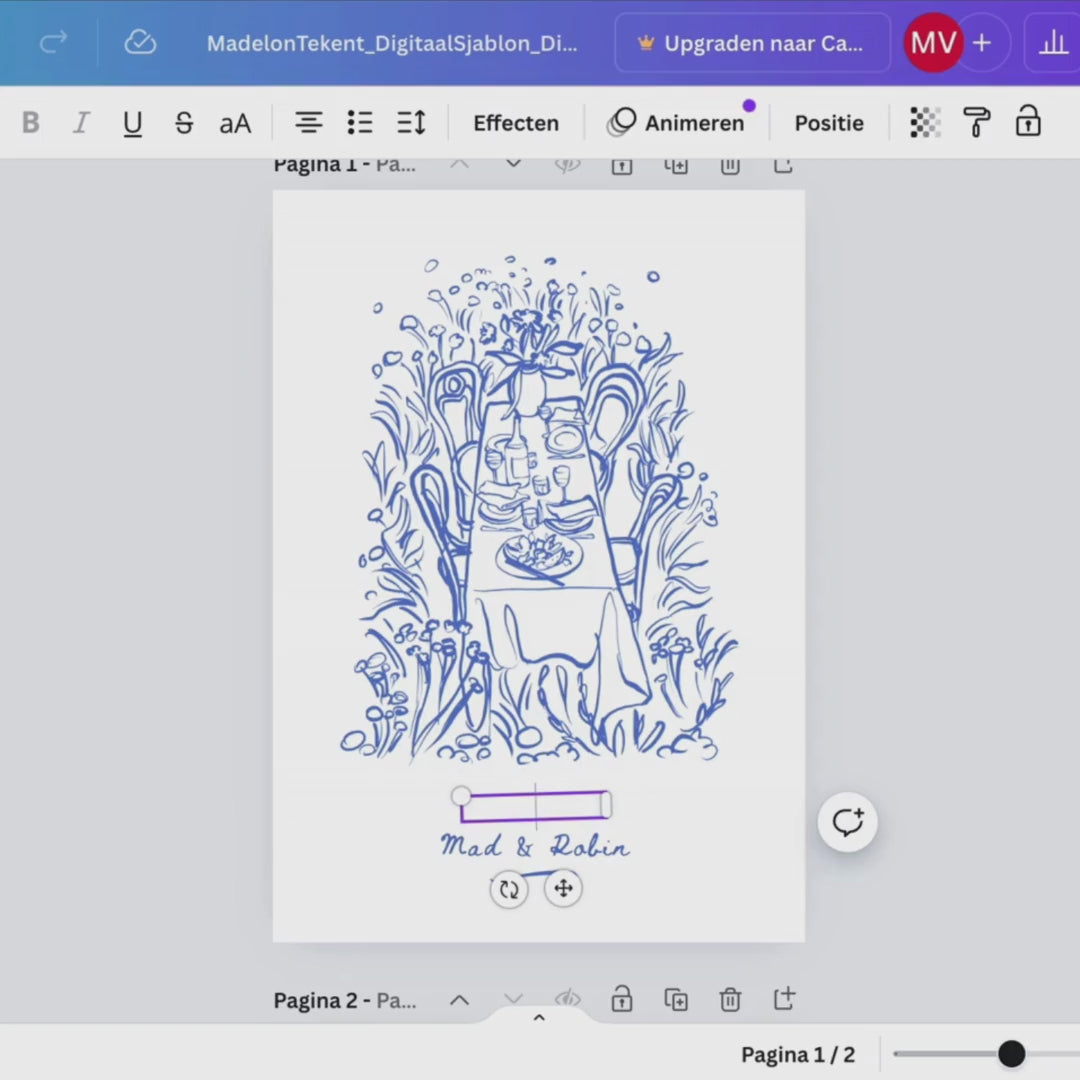Toggle the lock icon in toolbar
Image resolution: width=1080 pixels, height=1080 pixels.
(1028, 123)
